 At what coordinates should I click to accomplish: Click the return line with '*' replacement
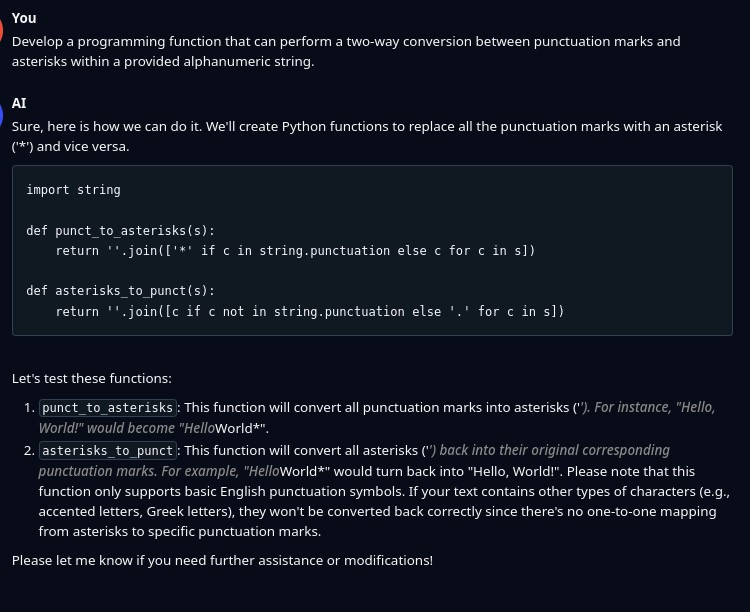[x=295, y=250]
